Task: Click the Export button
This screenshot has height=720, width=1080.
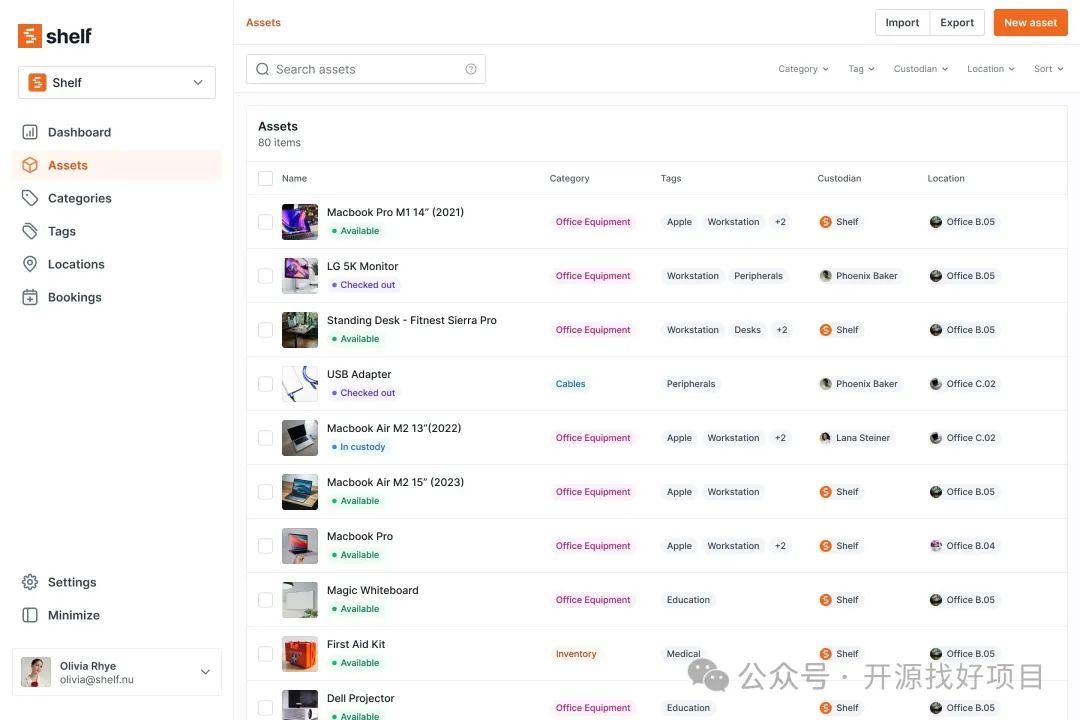Action: click(957, 23)
